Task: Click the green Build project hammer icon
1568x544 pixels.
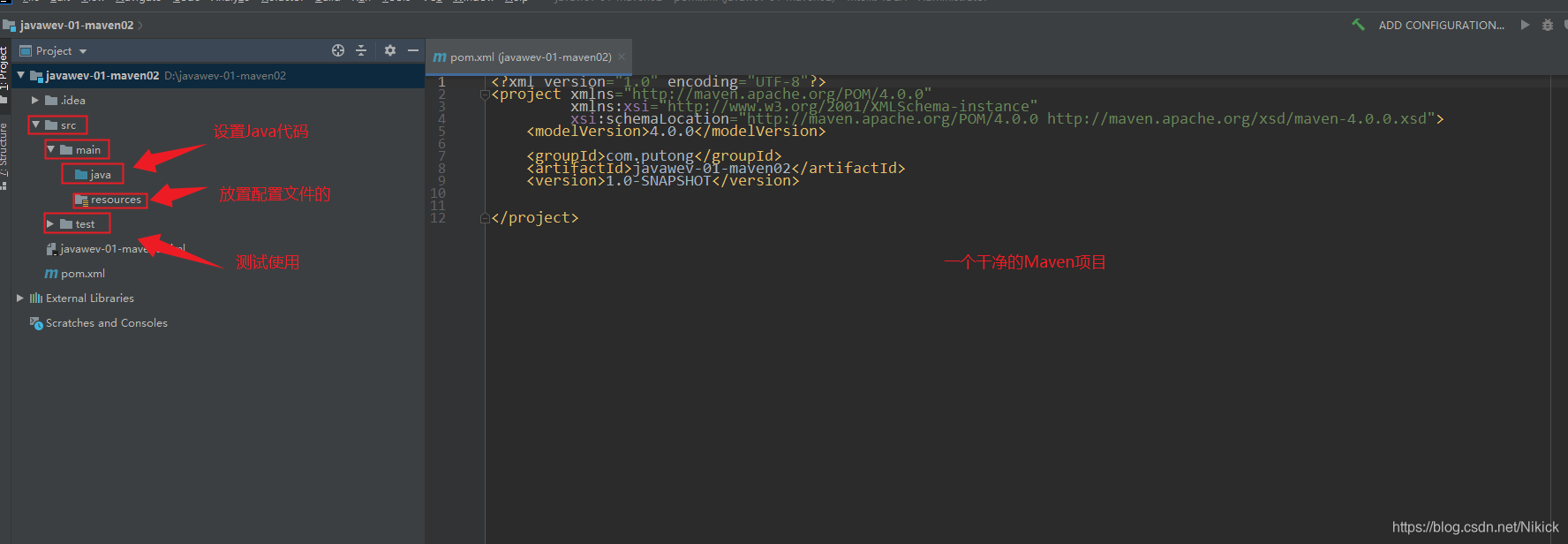Action: point(1358,25)
